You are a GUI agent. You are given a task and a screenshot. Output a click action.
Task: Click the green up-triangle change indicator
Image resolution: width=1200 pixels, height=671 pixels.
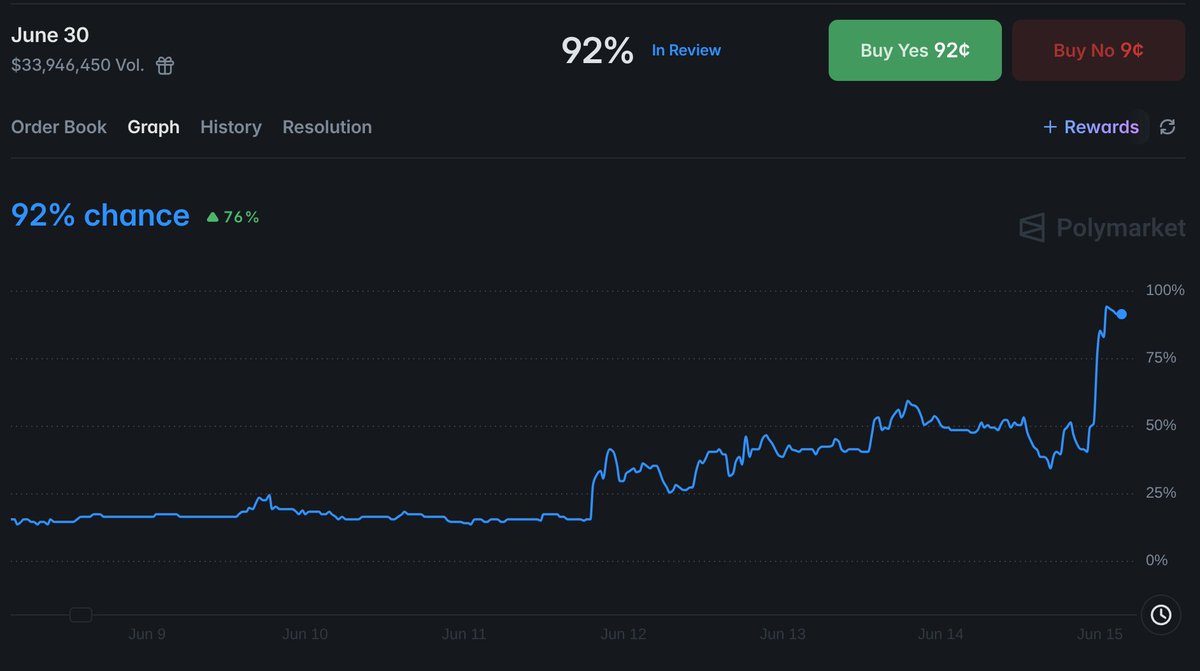(212, 217)
